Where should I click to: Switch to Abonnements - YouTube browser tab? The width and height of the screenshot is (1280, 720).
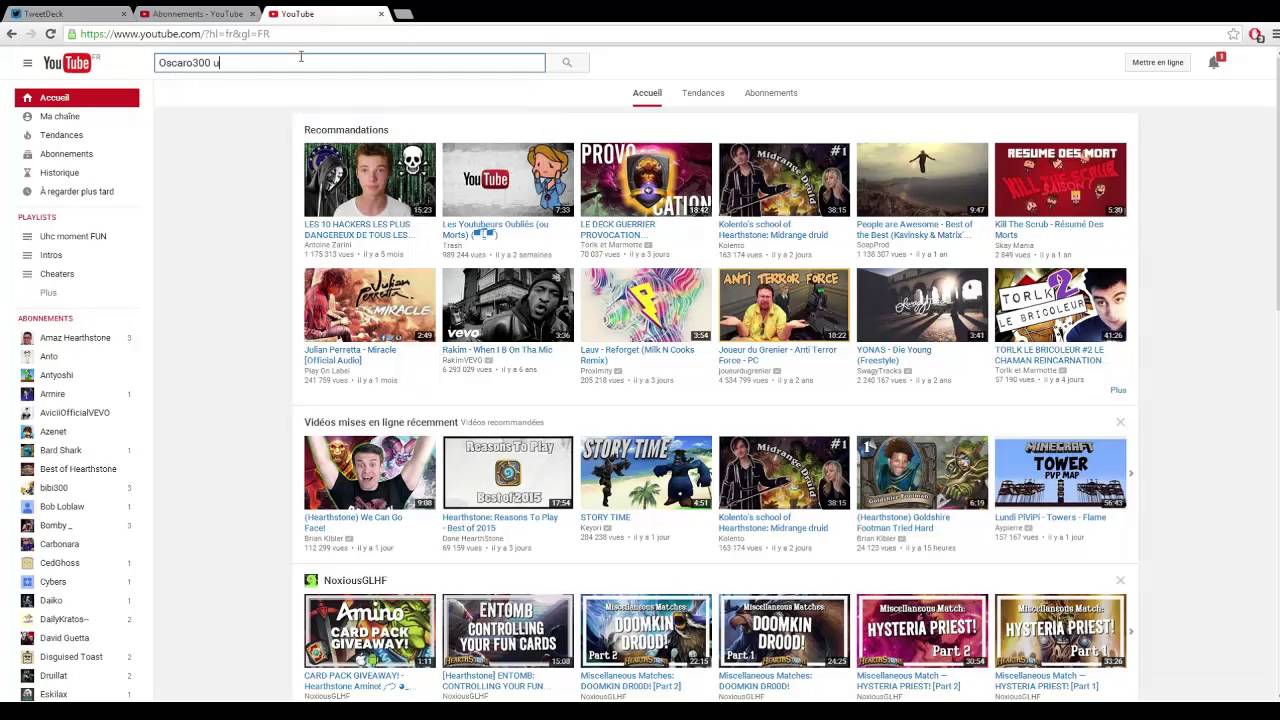[x=195, y=14]
